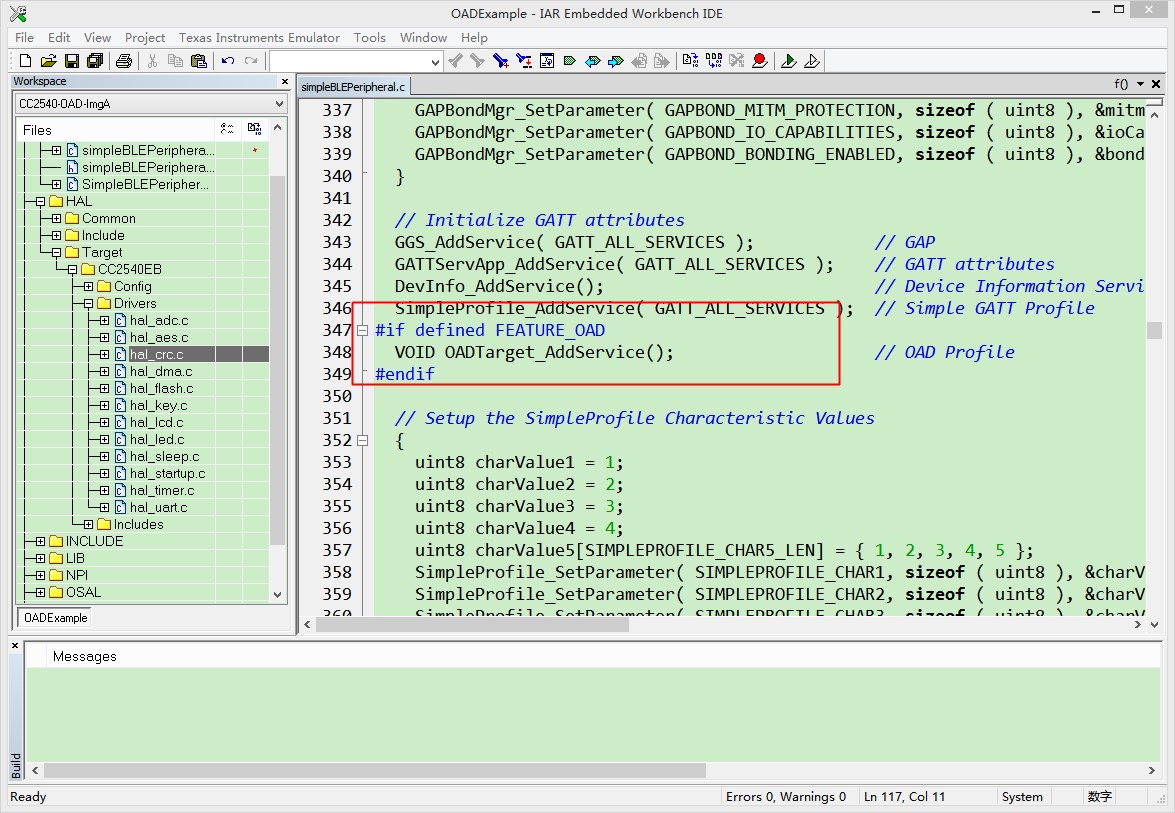Select hal_uart.c in the file tree
This screenshot has width=1175, height=813.
158,507
